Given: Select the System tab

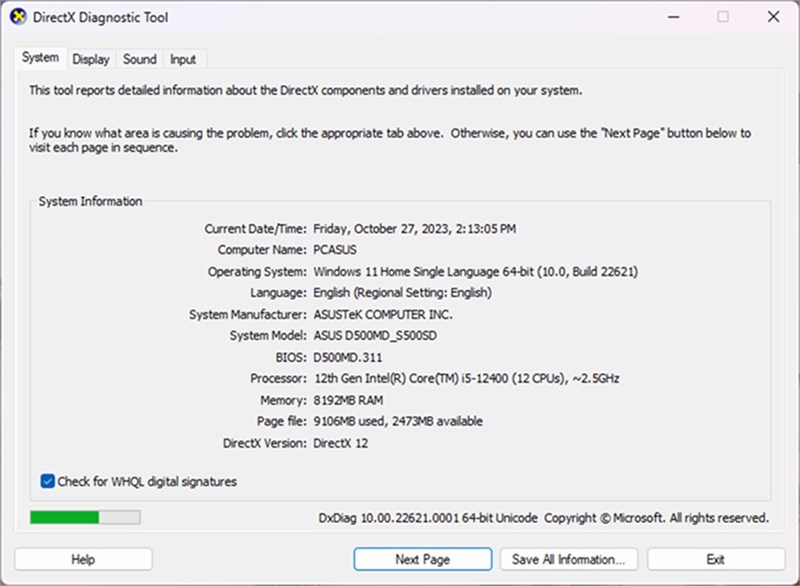Looking at the screenshot, I should (x=40, y=58).
